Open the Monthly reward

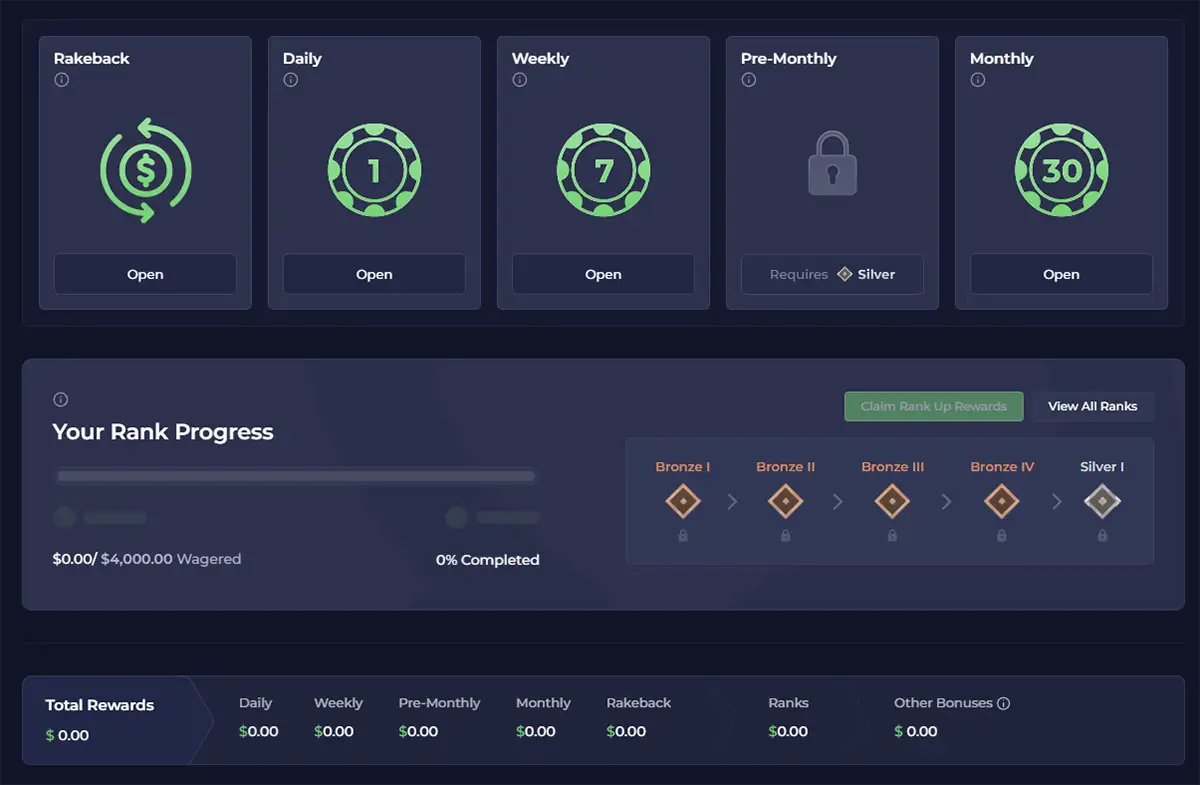[x=1061, y=274]
